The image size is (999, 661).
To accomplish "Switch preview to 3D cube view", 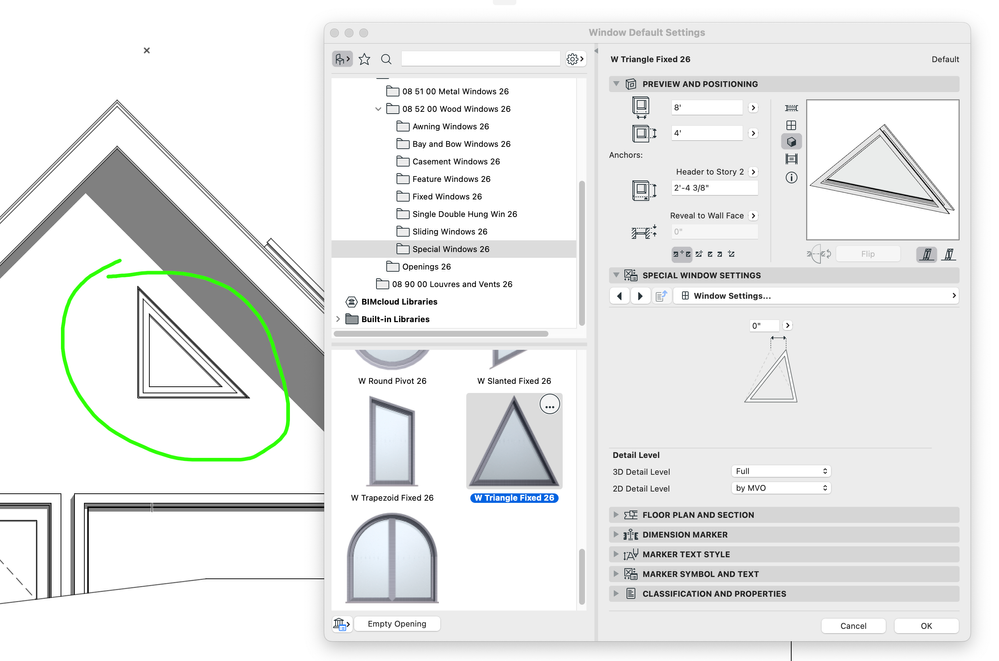I will click(x=791, y=142).
